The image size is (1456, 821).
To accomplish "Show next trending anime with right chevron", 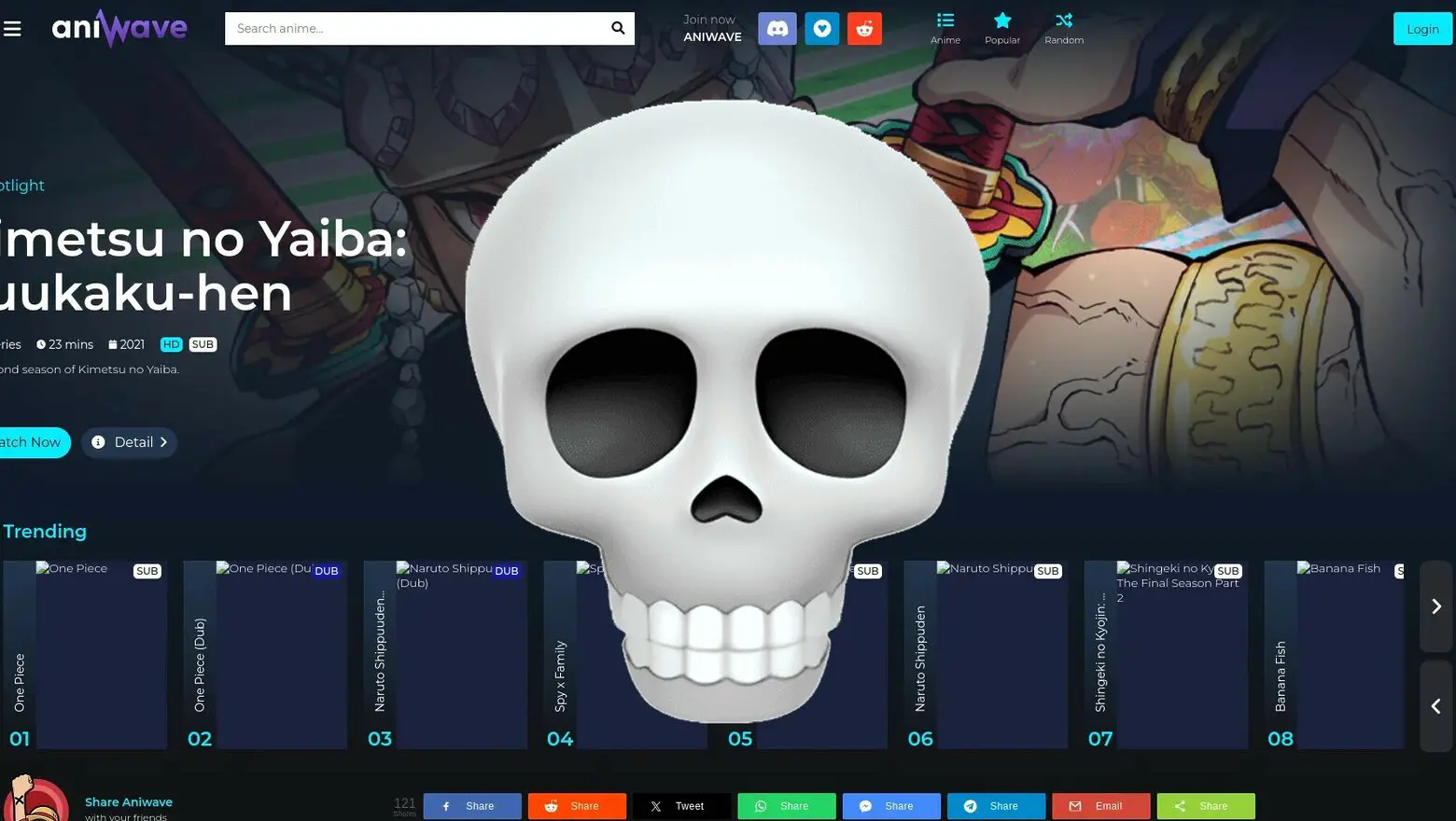I will (1436, 606).
